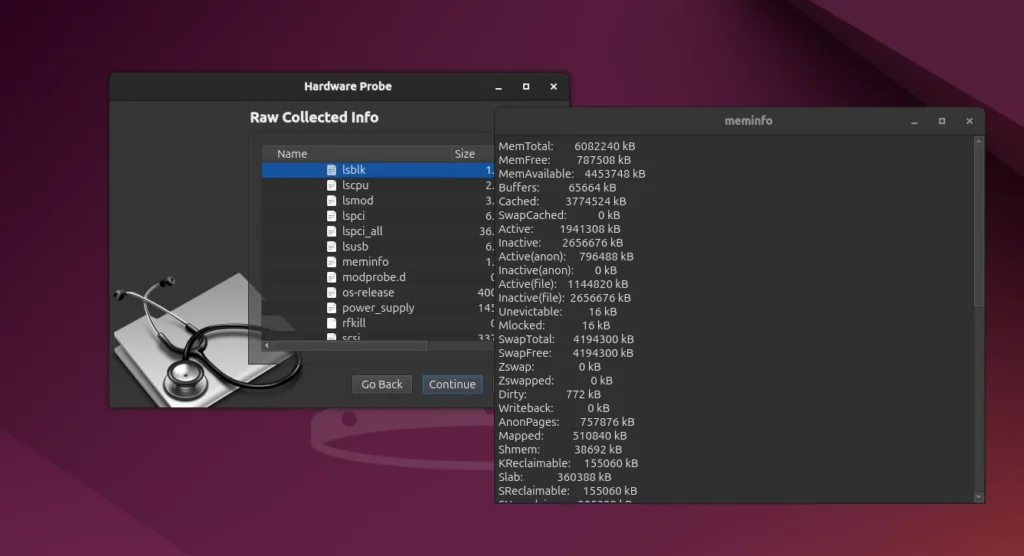Maximize the meminfo window

941,121
